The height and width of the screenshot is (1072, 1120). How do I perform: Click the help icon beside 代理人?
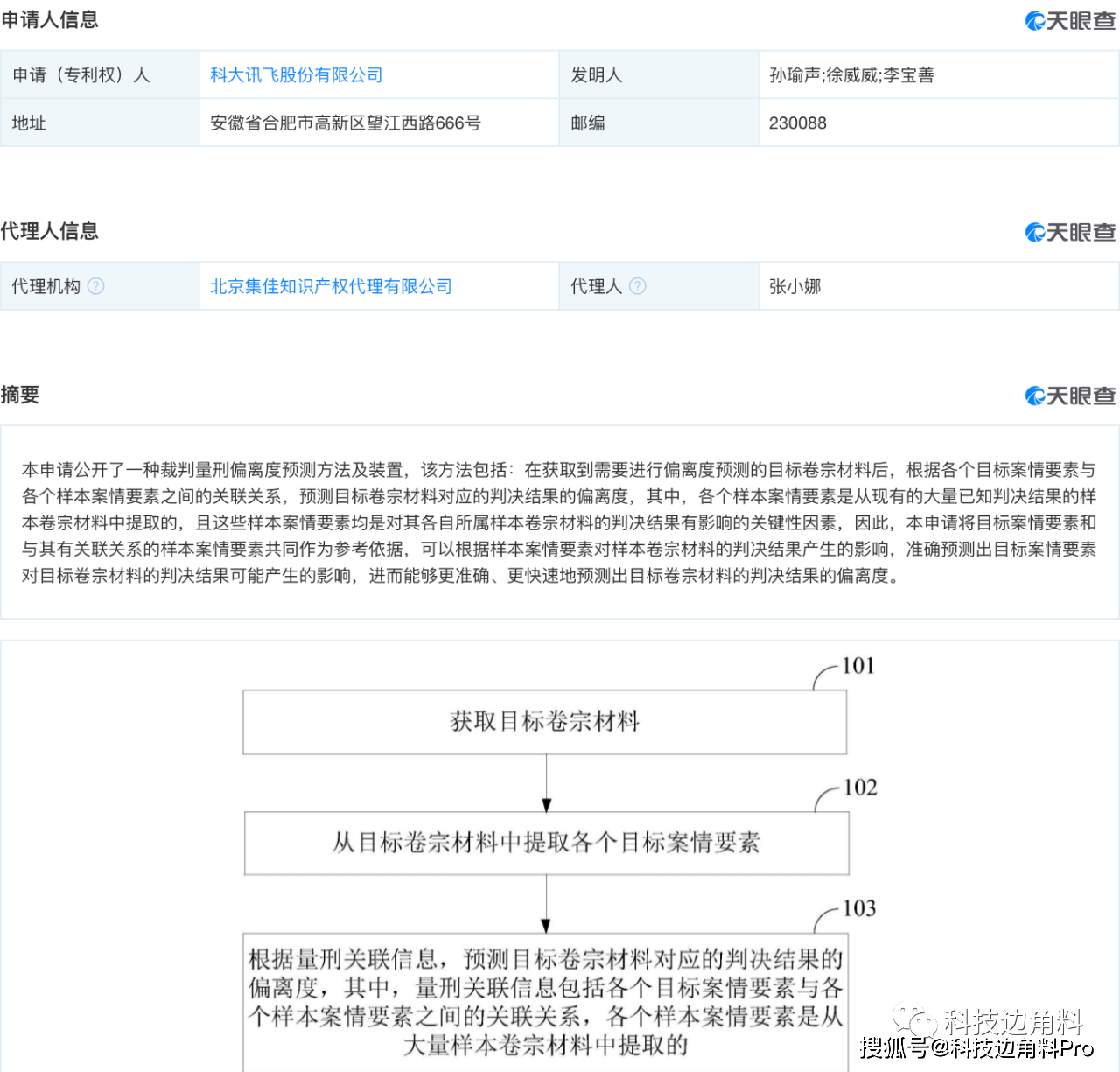tap(638, 286)
